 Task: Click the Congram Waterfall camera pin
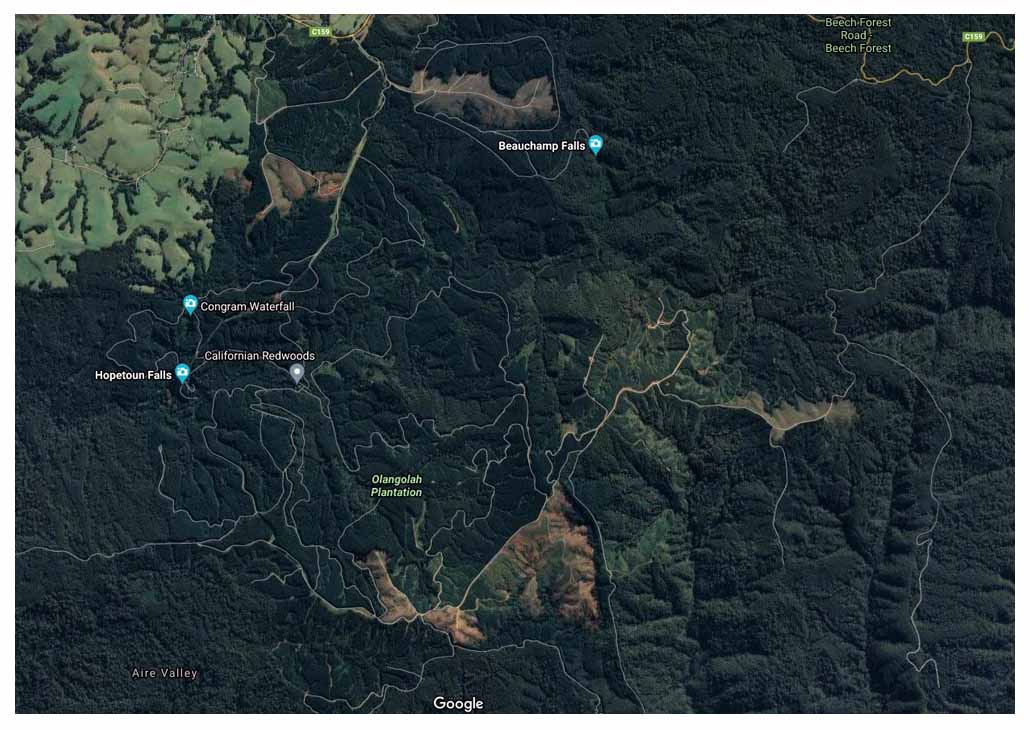pyautogui.click(x=190, y=305)
